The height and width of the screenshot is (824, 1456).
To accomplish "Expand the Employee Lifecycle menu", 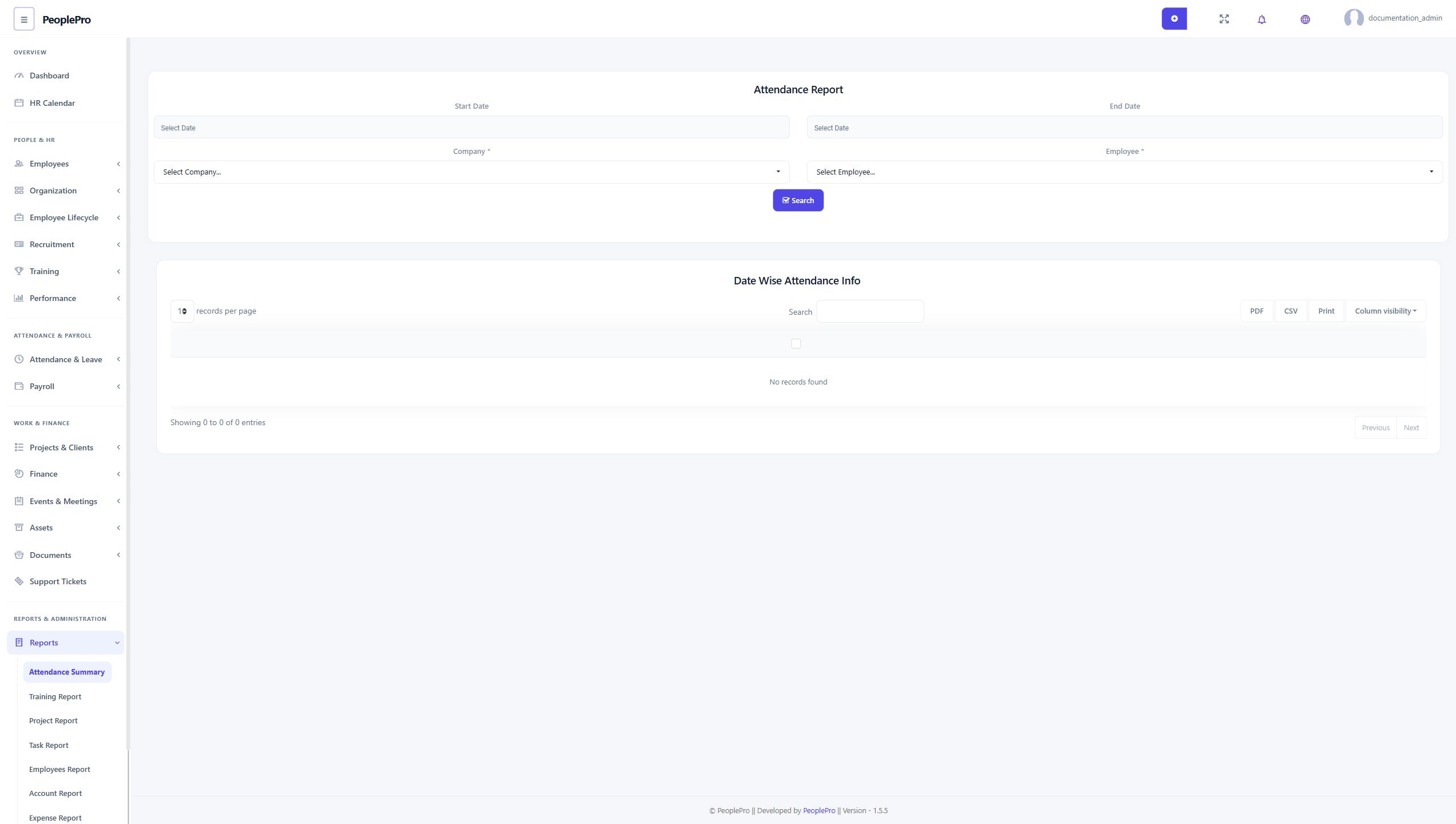I will (66, 217).
